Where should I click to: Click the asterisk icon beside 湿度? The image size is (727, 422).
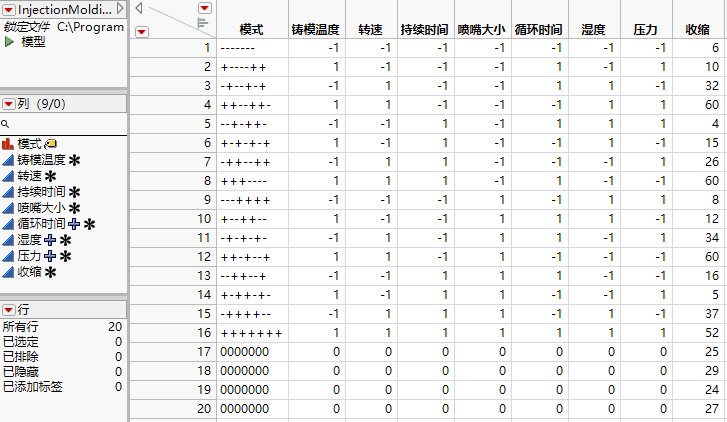(x=65, y=240)
